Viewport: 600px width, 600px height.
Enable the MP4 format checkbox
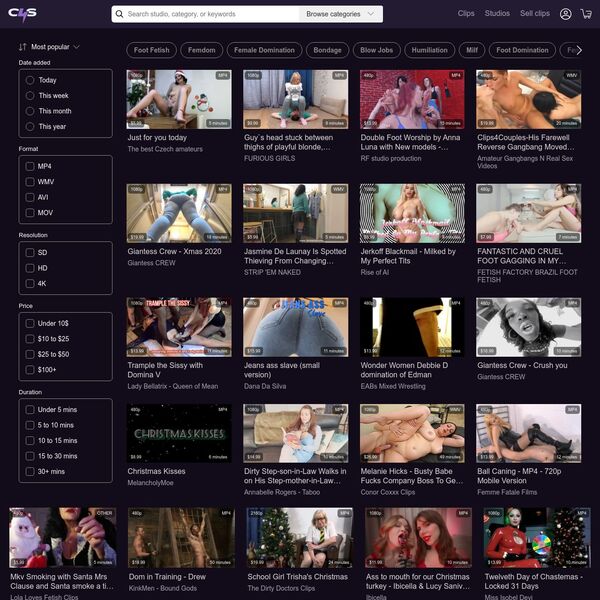tap(30, 166)
